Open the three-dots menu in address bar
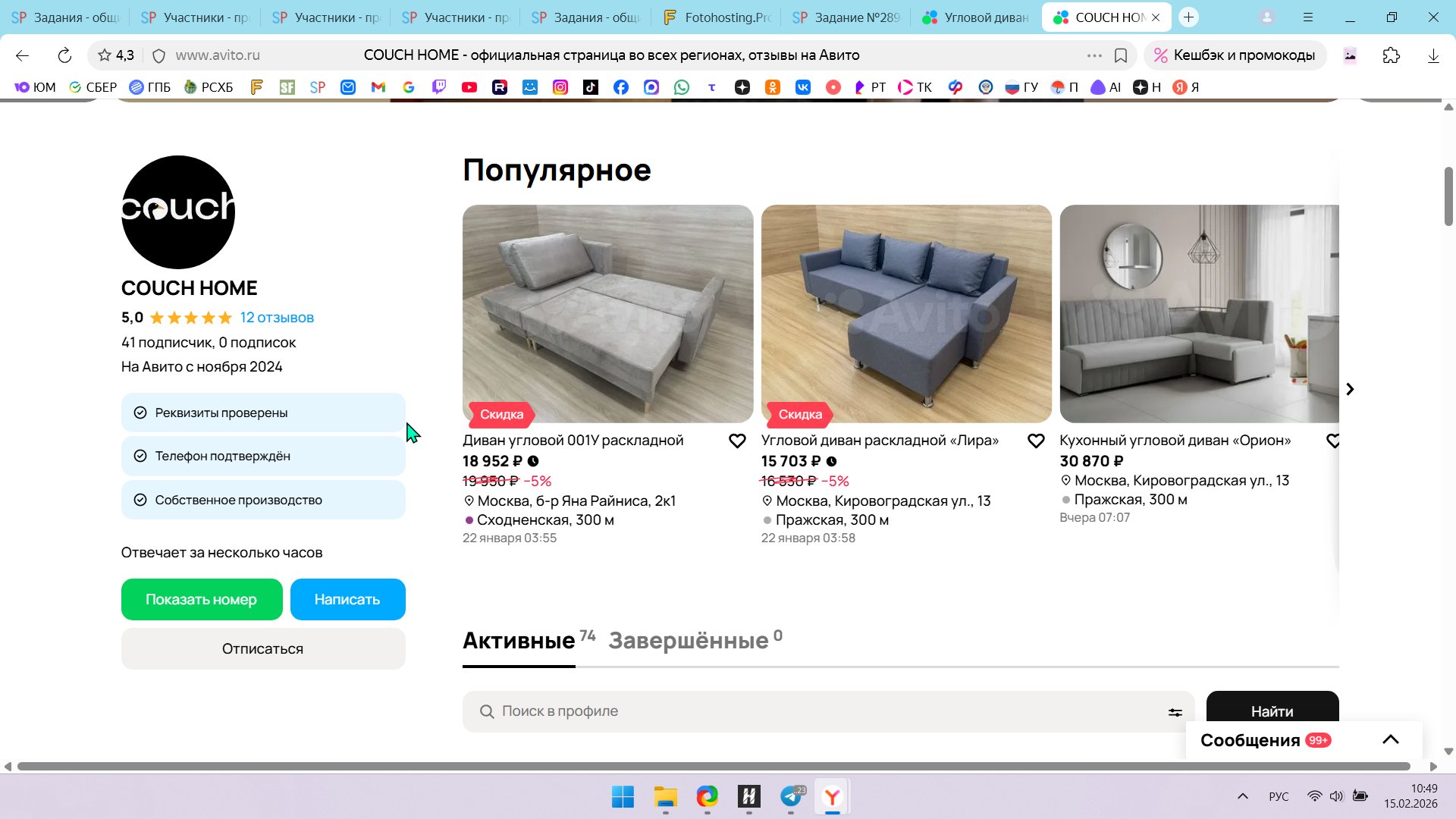Viewport: 1456px width, 819px height. point(1094,55)
